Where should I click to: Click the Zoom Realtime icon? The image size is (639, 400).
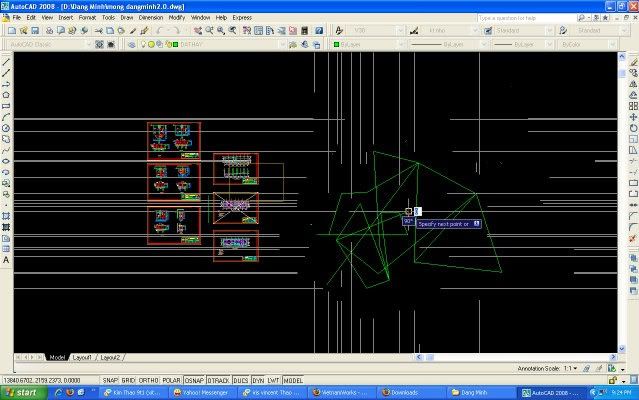coord(209,31)
